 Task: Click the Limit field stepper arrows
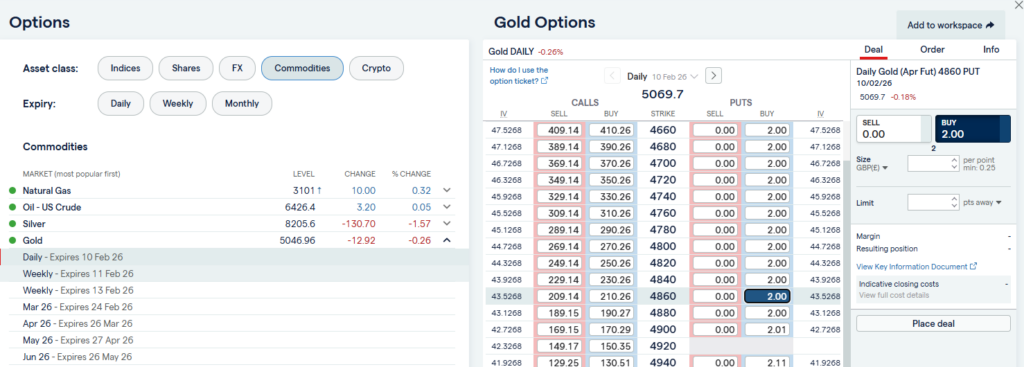pyautogui.click(x=954, y=202)
